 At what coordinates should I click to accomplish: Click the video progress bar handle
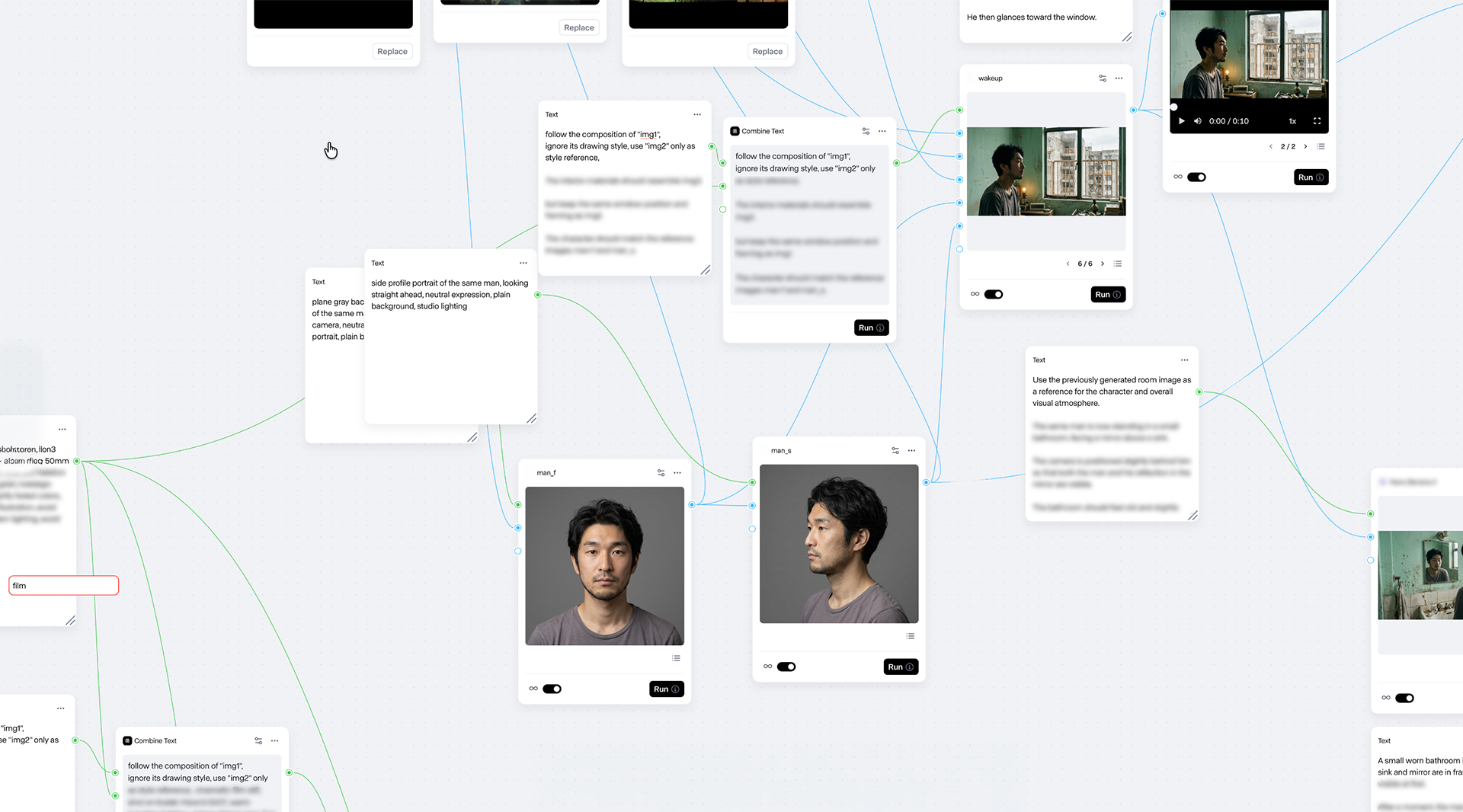(1173, 107)
